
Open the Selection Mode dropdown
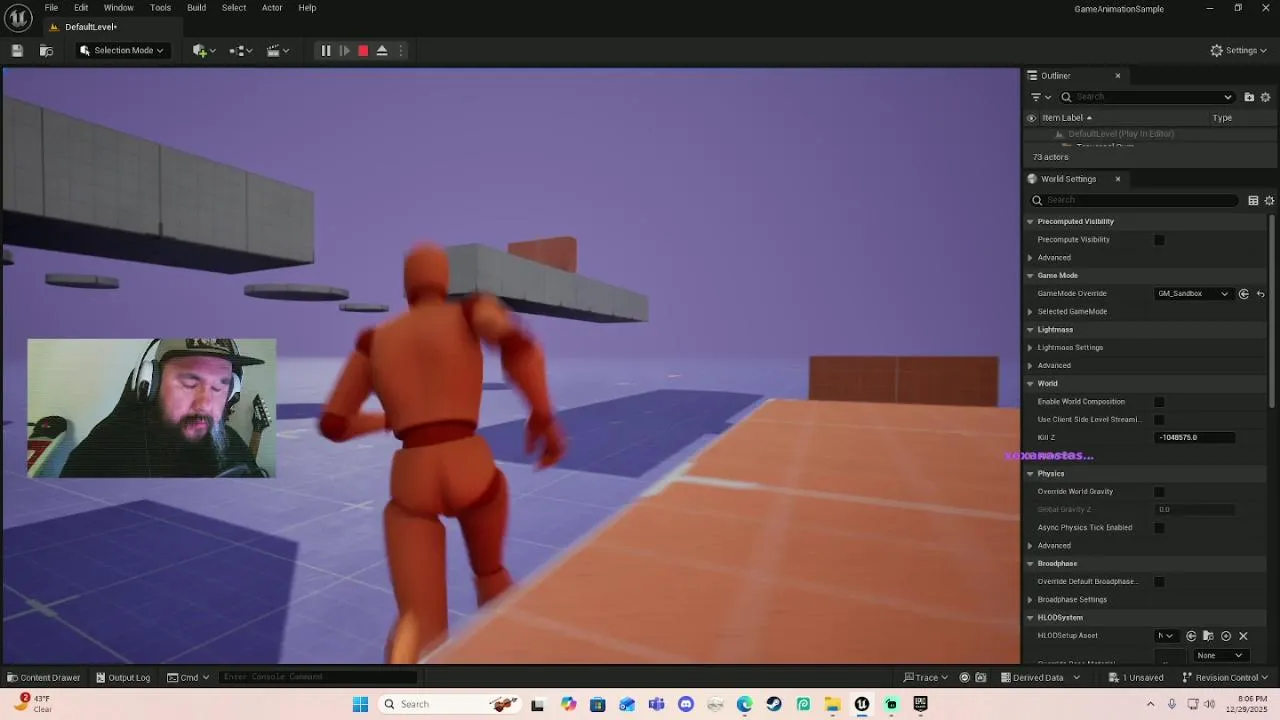121,50
